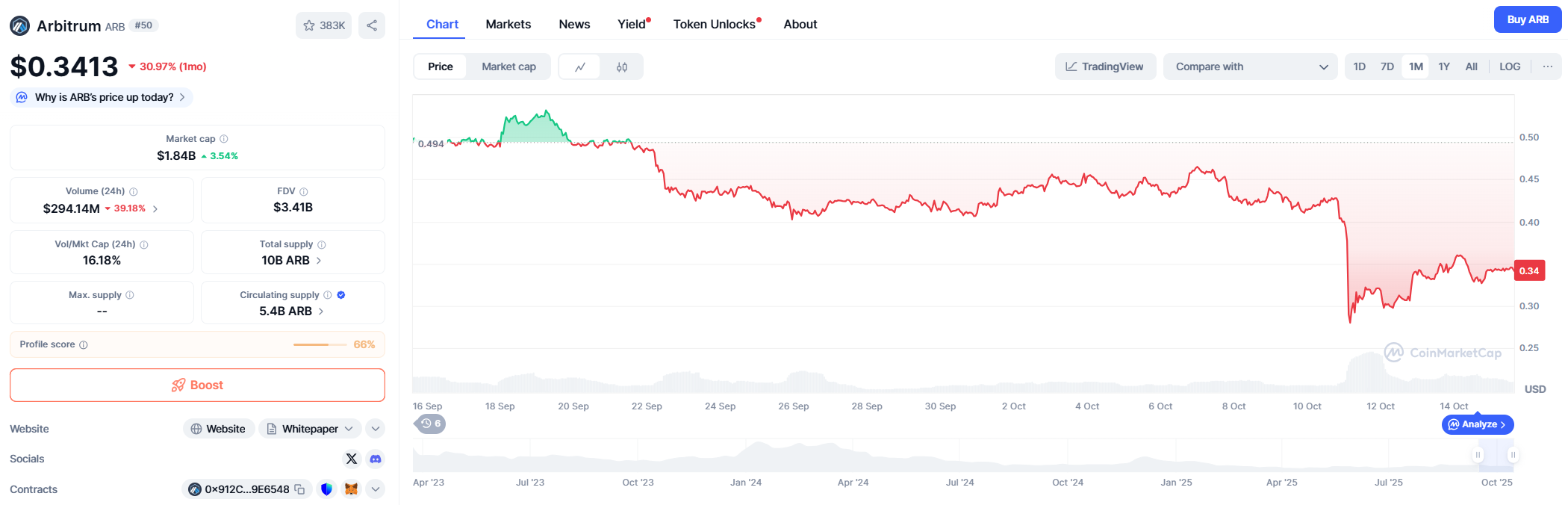Viewport: 1568px width, 505px height.
Task: Open the Discord social link
Action: click(x=376, y=459)
